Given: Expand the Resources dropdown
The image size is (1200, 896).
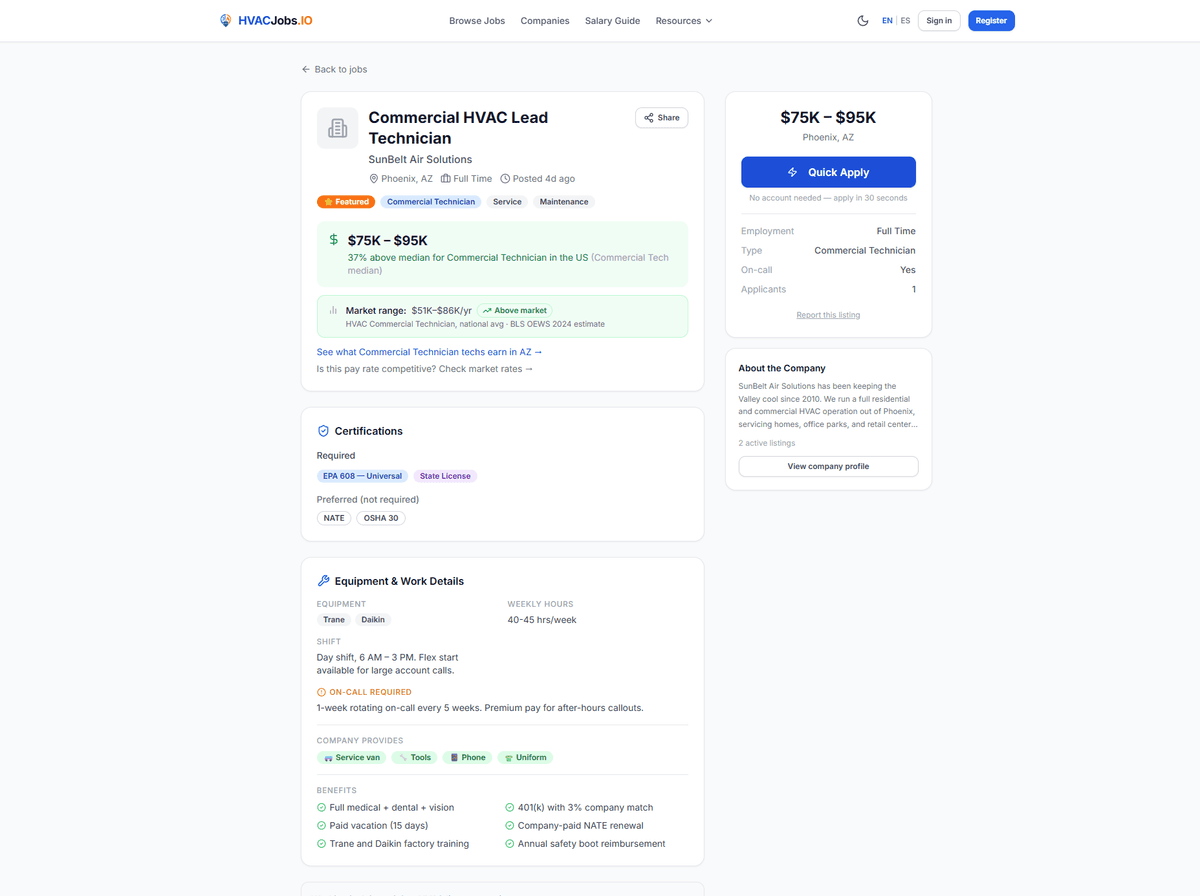Looking at the screenshot, I should [x=684, y=21].
